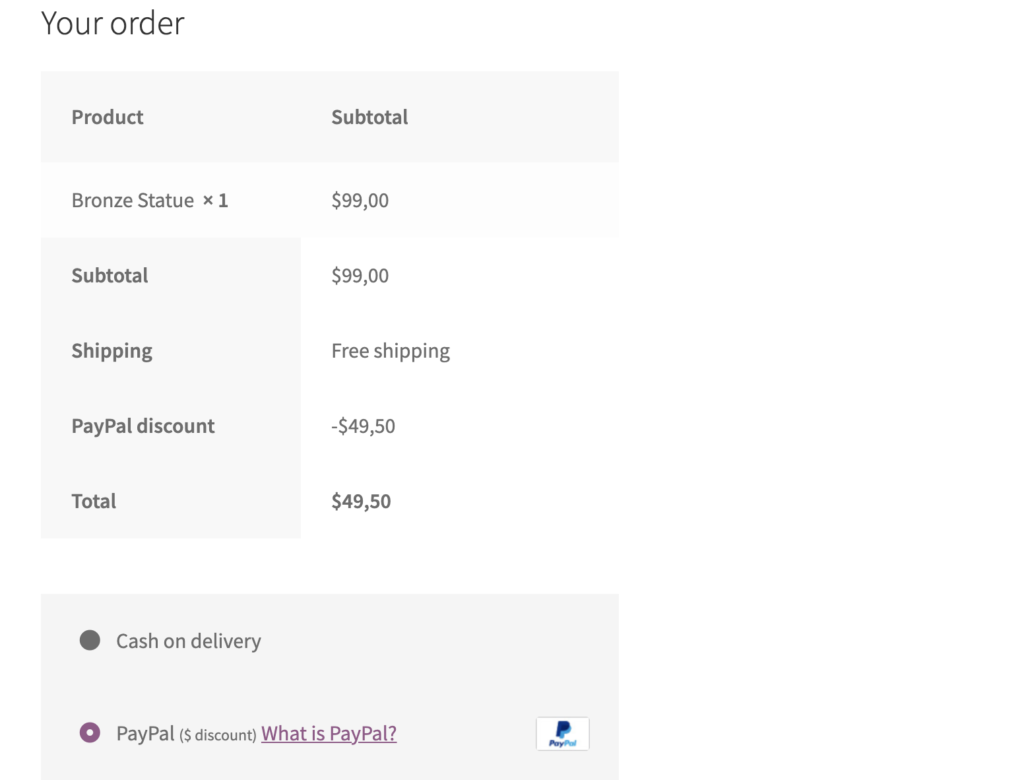Click the PayPal payment method label
Image resolution: width=1024 pixels, height=780 pixels.
(145, 734)
